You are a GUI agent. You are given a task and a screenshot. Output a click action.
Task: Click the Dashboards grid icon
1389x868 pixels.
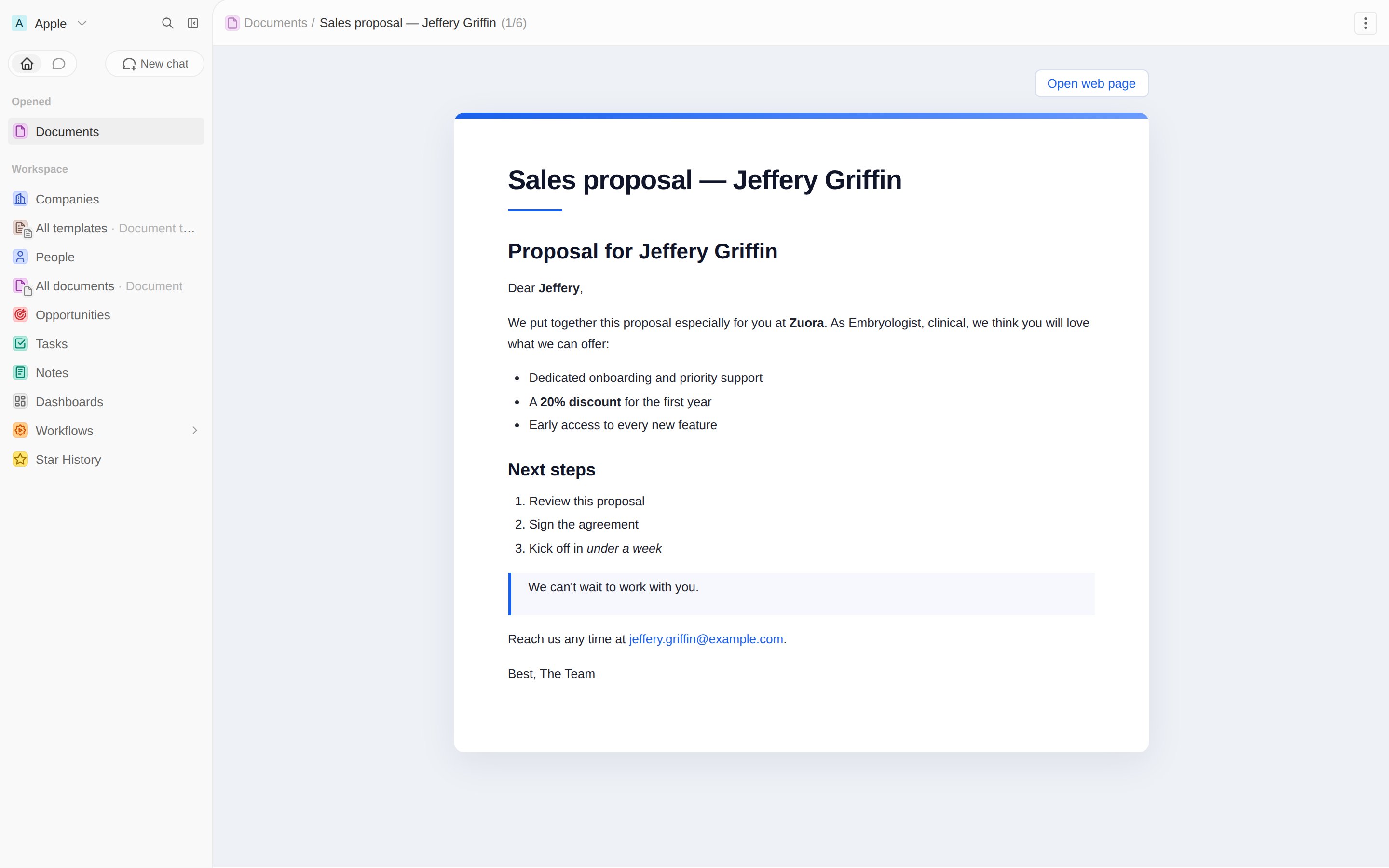(x=20, y=402)
